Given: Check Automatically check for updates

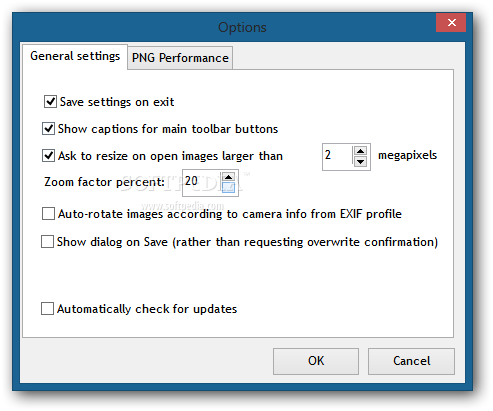Looking at the screenshot, I should pyautogui.click(x=47, y=309).
